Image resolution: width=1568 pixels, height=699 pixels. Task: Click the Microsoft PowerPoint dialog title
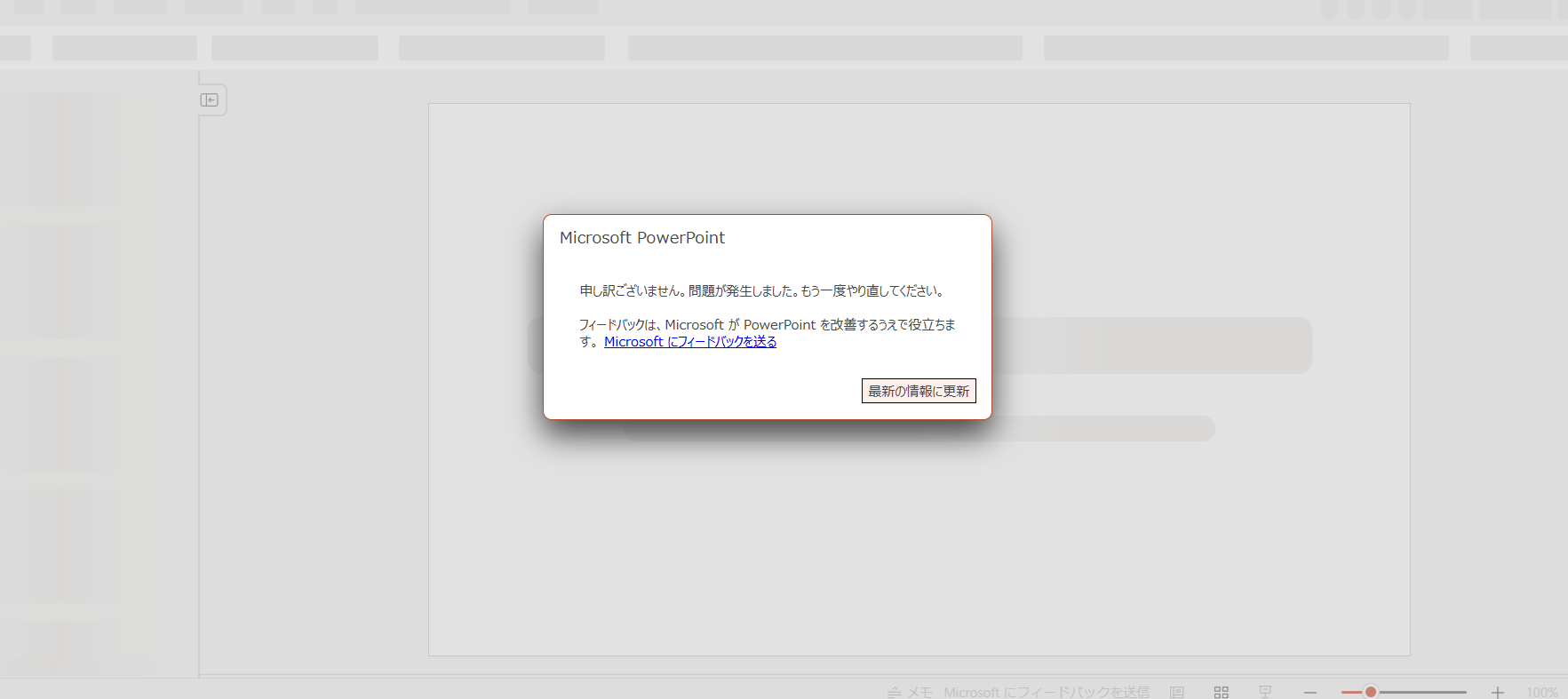(x=642, y=237)
